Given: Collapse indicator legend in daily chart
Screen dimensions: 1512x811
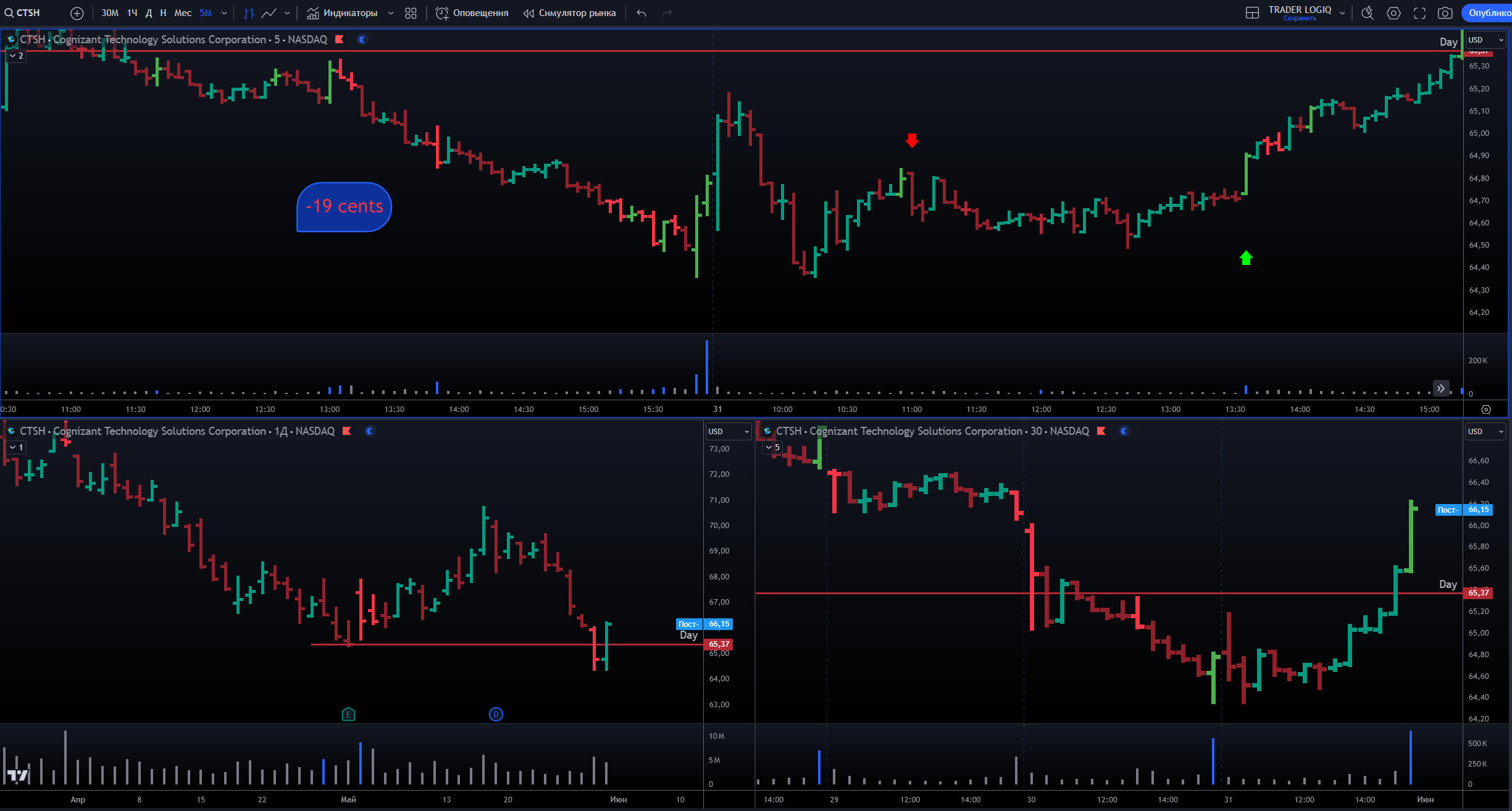Looking at the screenshot, I should (x=16, y=447).
